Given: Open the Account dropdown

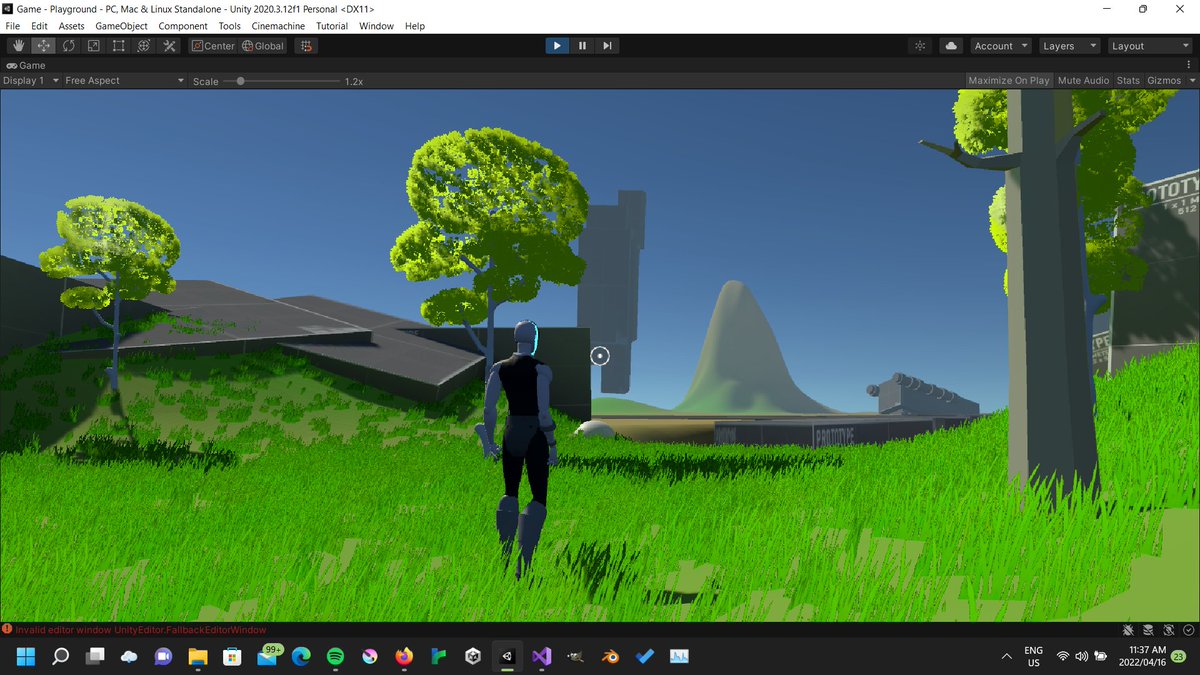Looking at the screenshot, I should point(1000,46).
